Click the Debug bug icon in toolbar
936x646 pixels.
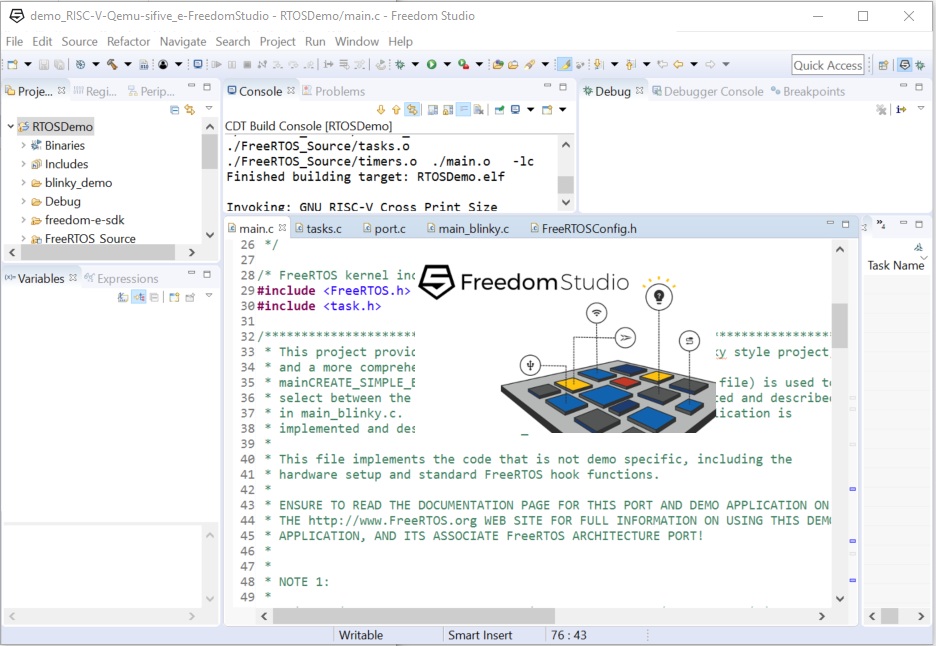(399, 64)
